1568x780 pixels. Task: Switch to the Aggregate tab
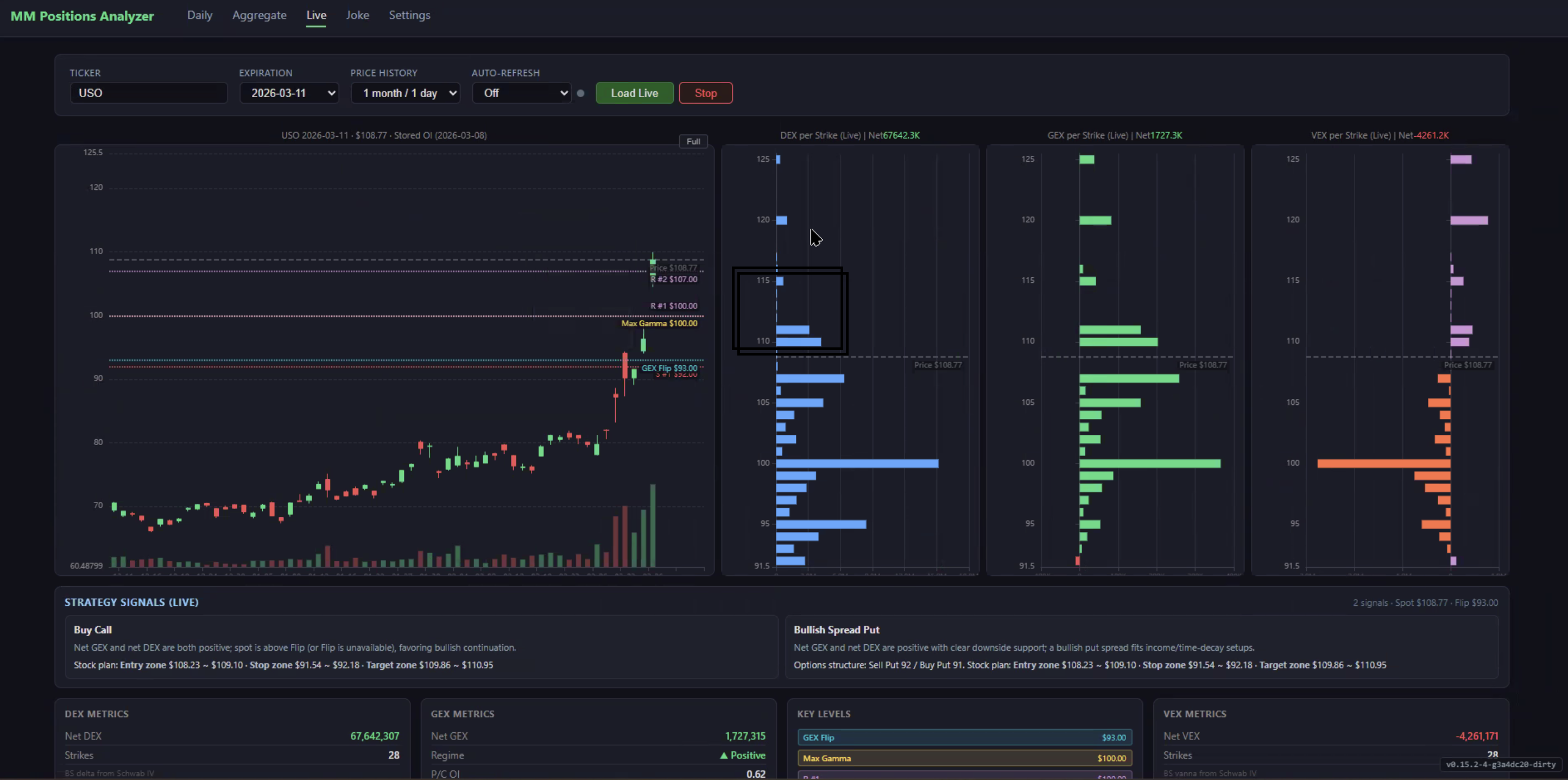coord(260,15)
